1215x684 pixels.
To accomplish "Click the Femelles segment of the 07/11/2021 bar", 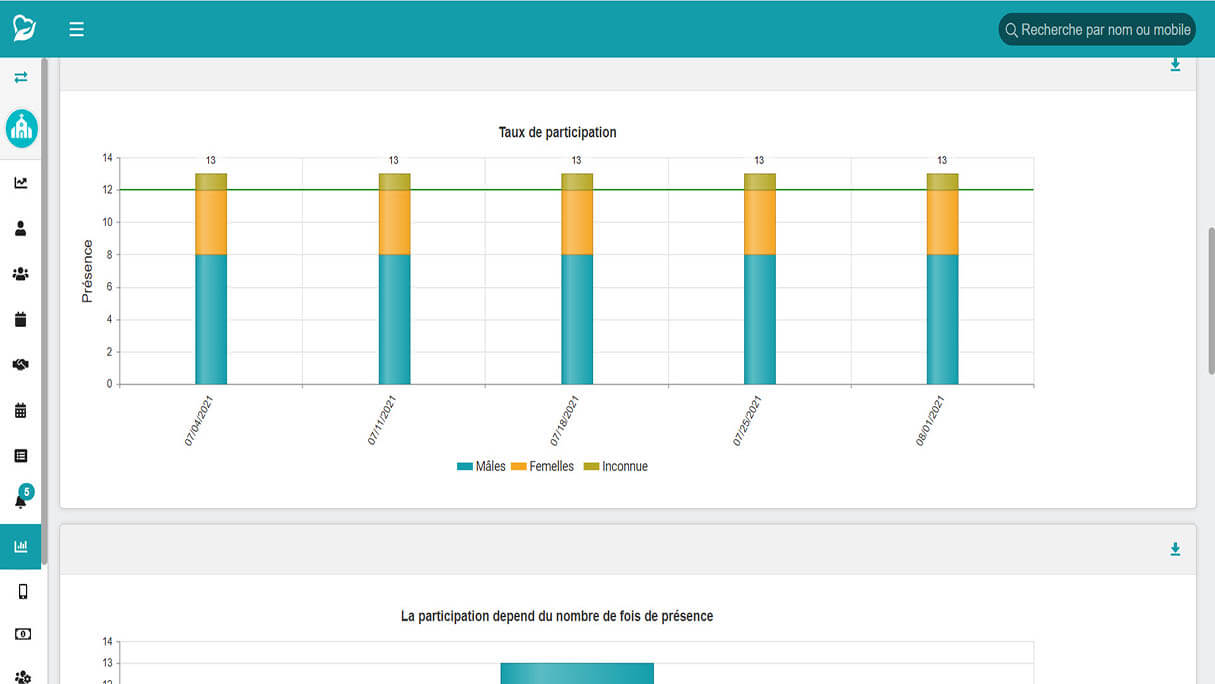I will tap(394, 222).
